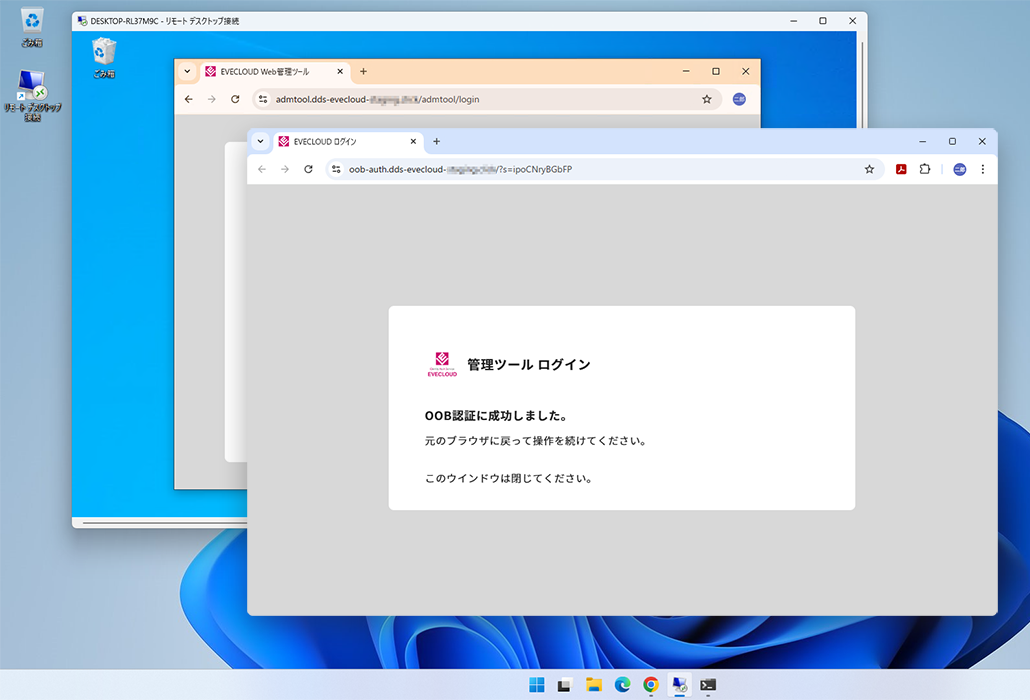1030x700 pixels.
Task: Open new tab next to EVECLOUD ログイン
Action: pyautogui.click(x=436, y=142)
